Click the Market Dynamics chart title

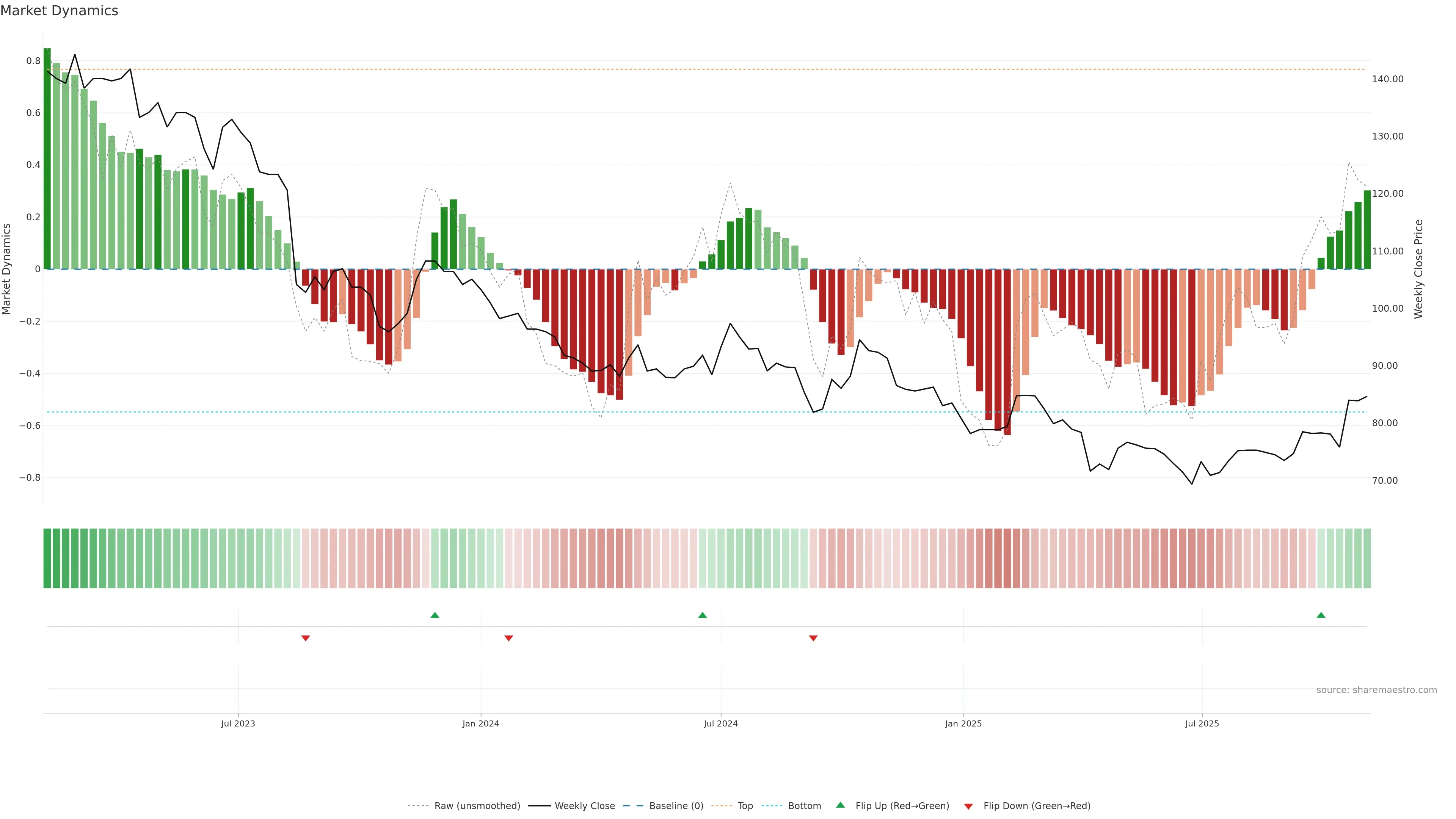click(x=60, y=11)
